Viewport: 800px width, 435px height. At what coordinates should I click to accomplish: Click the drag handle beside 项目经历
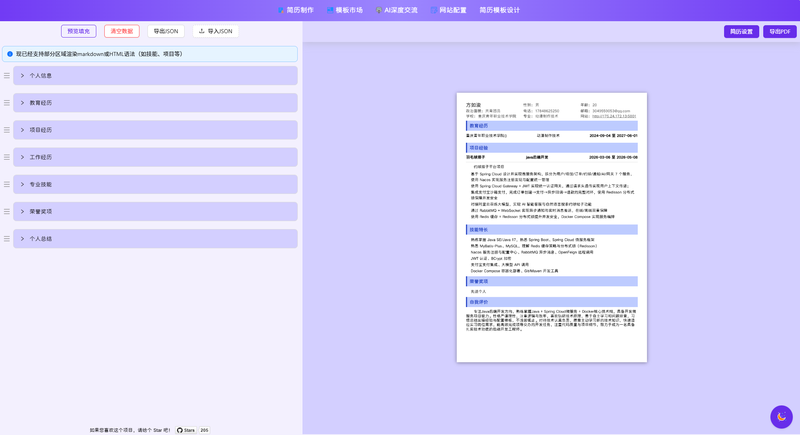(7, 130)
